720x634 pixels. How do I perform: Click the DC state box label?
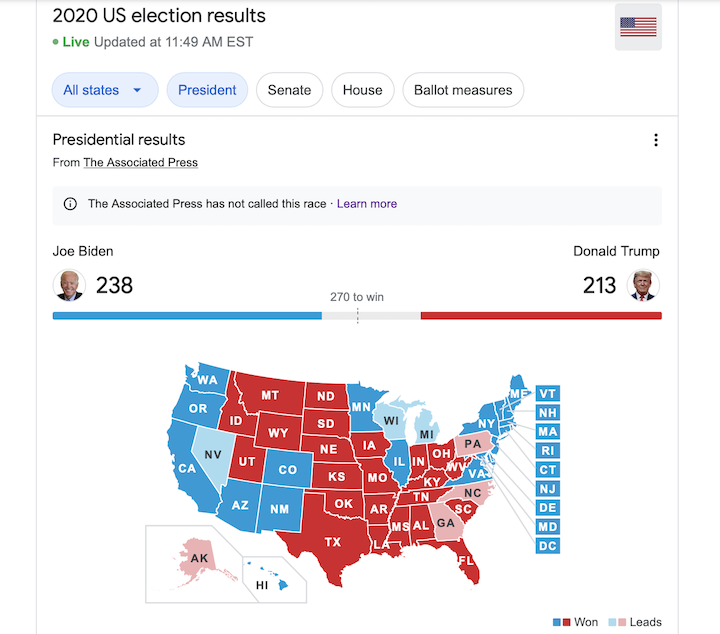[548, 546]
